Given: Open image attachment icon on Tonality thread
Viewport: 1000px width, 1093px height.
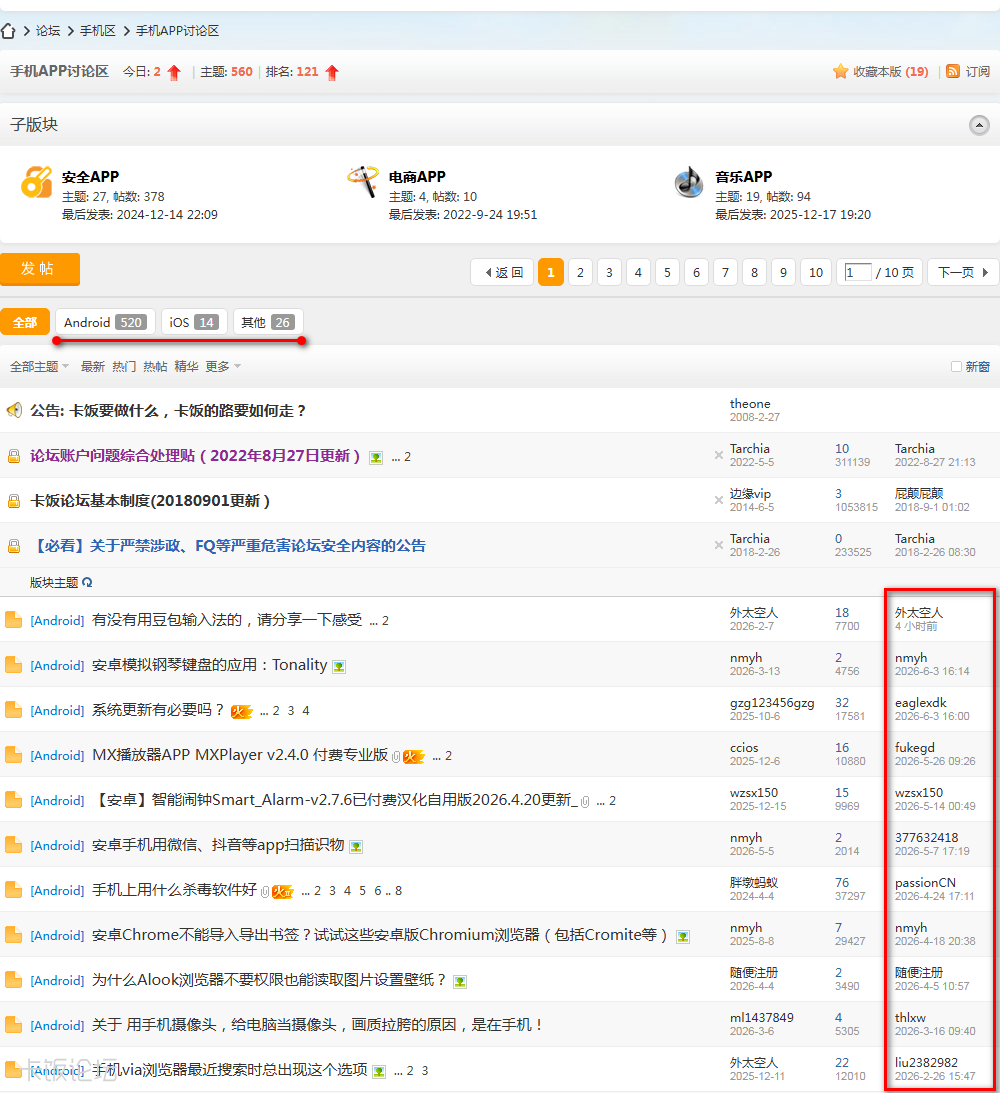Looking at the screenshot, I should click(339, 666).
